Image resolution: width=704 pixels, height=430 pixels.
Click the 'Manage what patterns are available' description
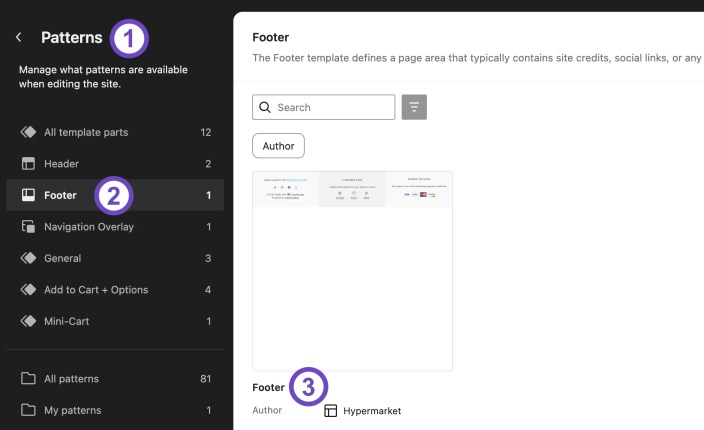coord(103,77)
